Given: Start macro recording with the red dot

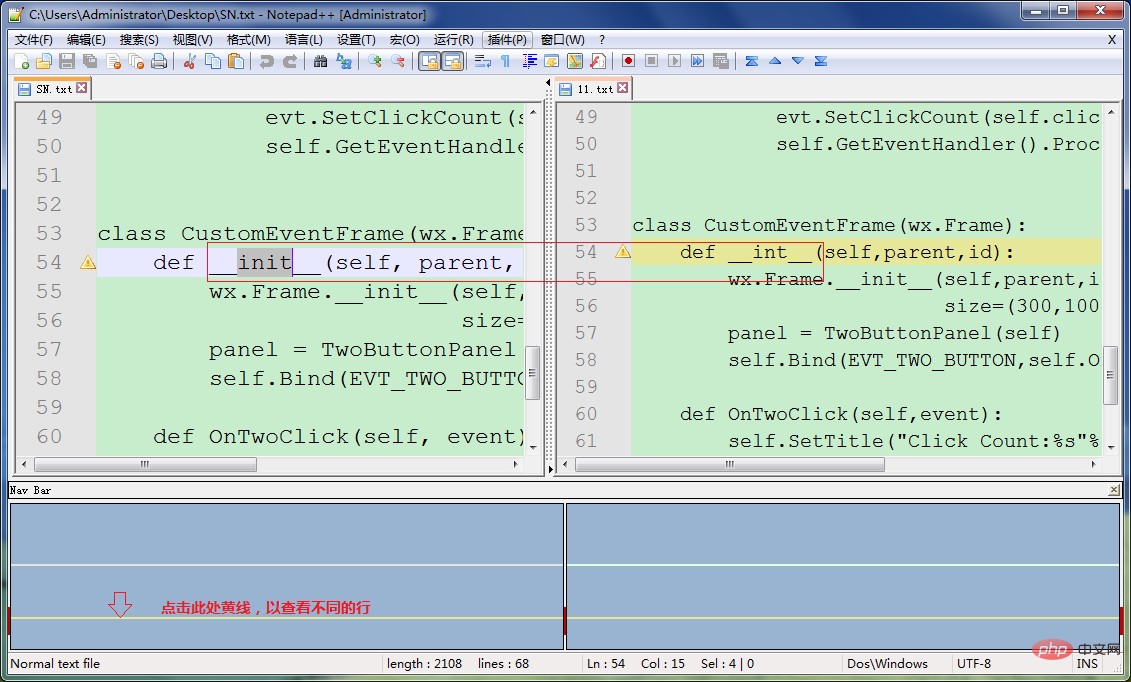Looking at the screenshot, I should pos(628,62).
